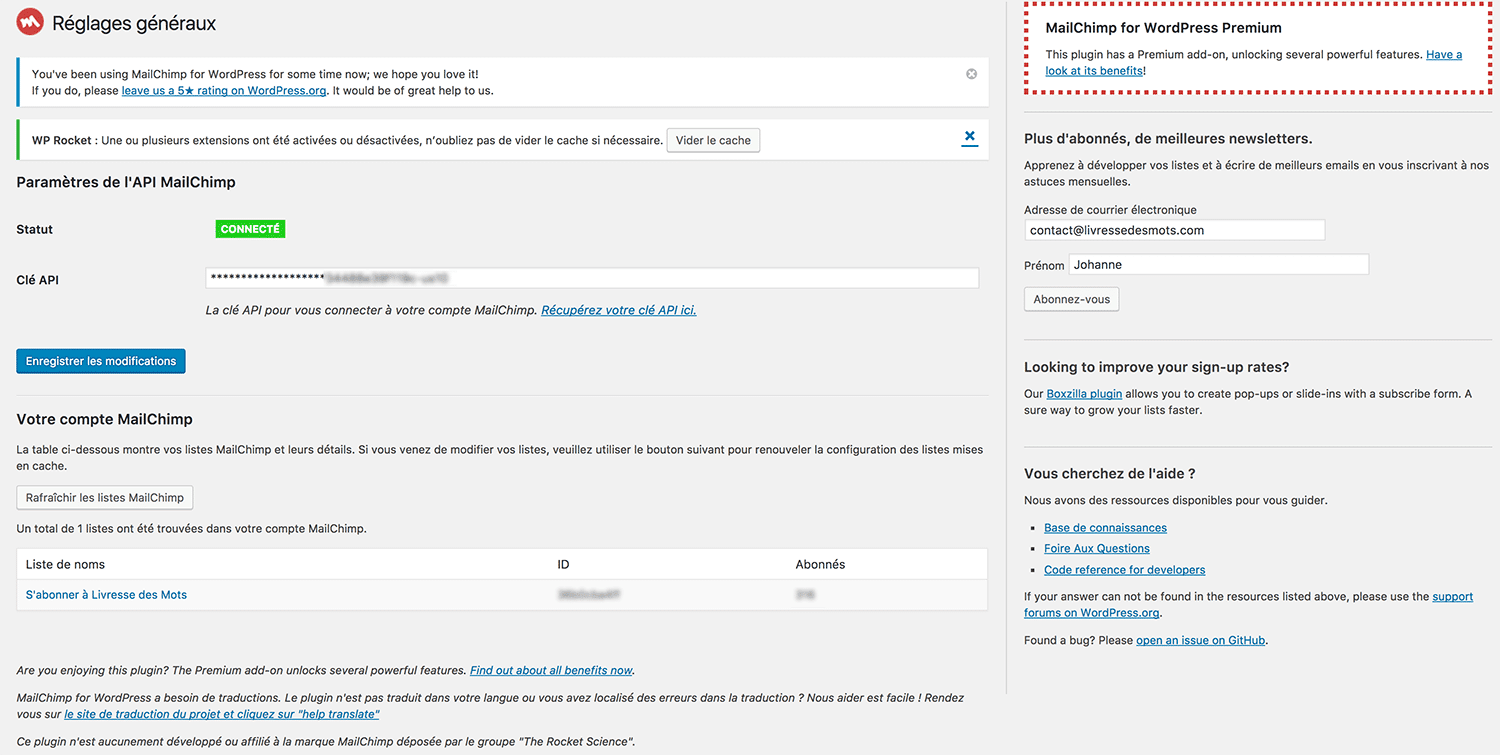The width and height of the screenshot is (1500, 755).
Task: Follow support forums on WordPress.org link
Action: tap(1091, 613)
